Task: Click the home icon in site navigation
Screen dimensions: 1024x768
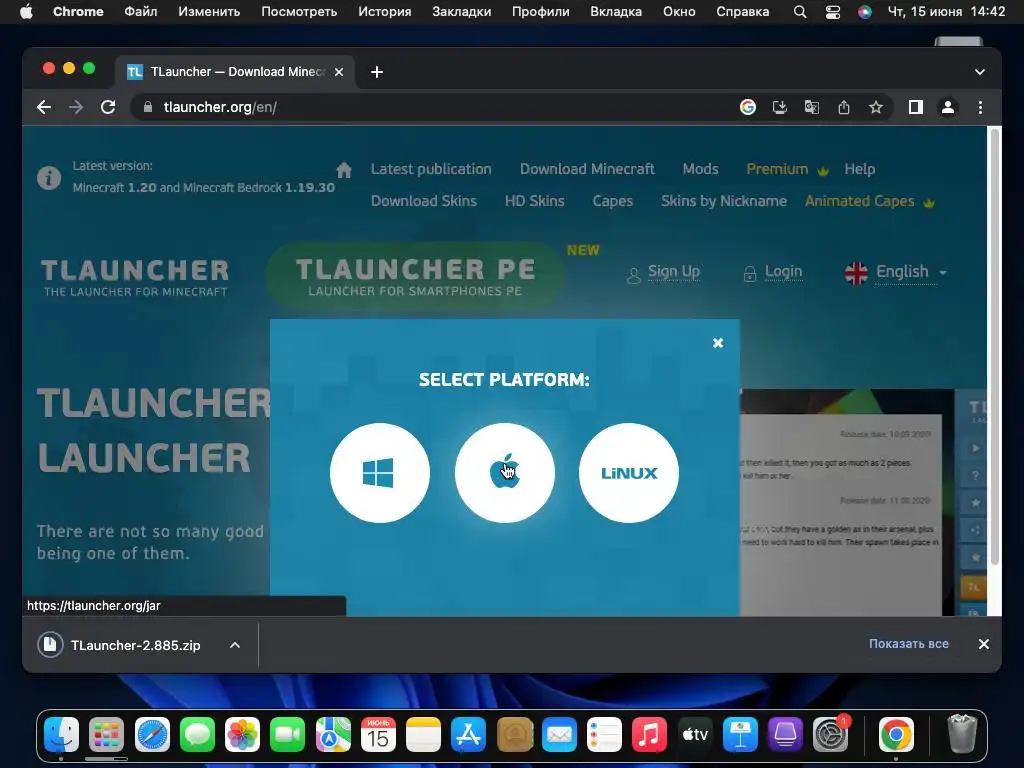Action: [x=344, y=170]
